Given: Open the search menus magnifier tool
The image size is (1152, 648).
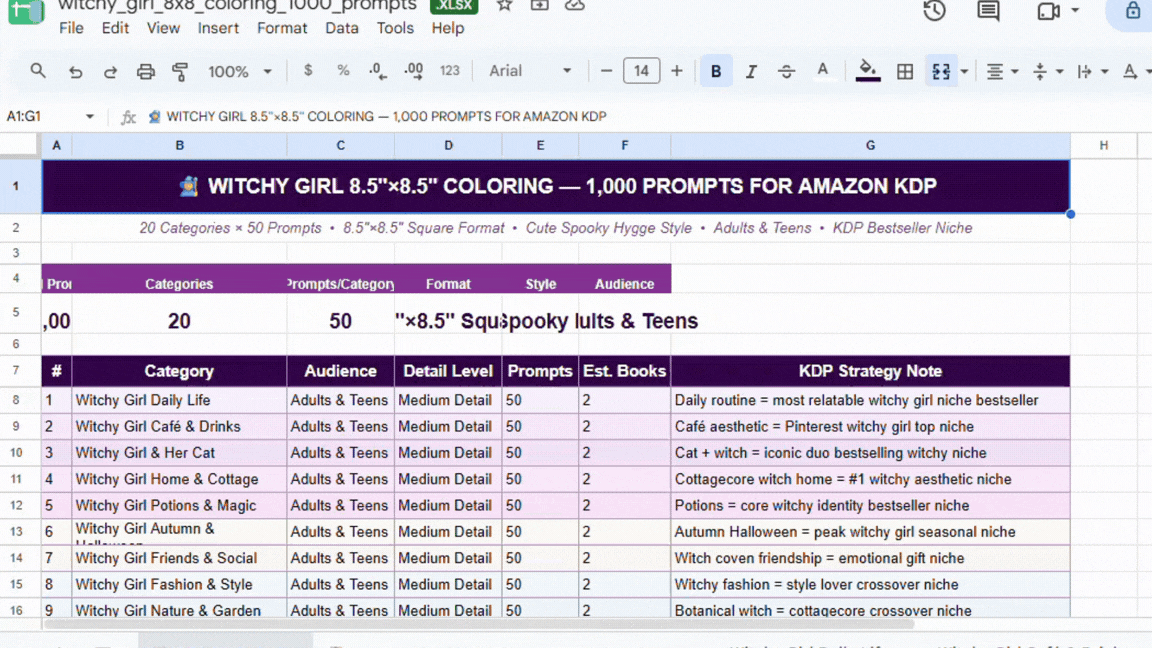Looking at the screenshot, I should tap(37, 71).
